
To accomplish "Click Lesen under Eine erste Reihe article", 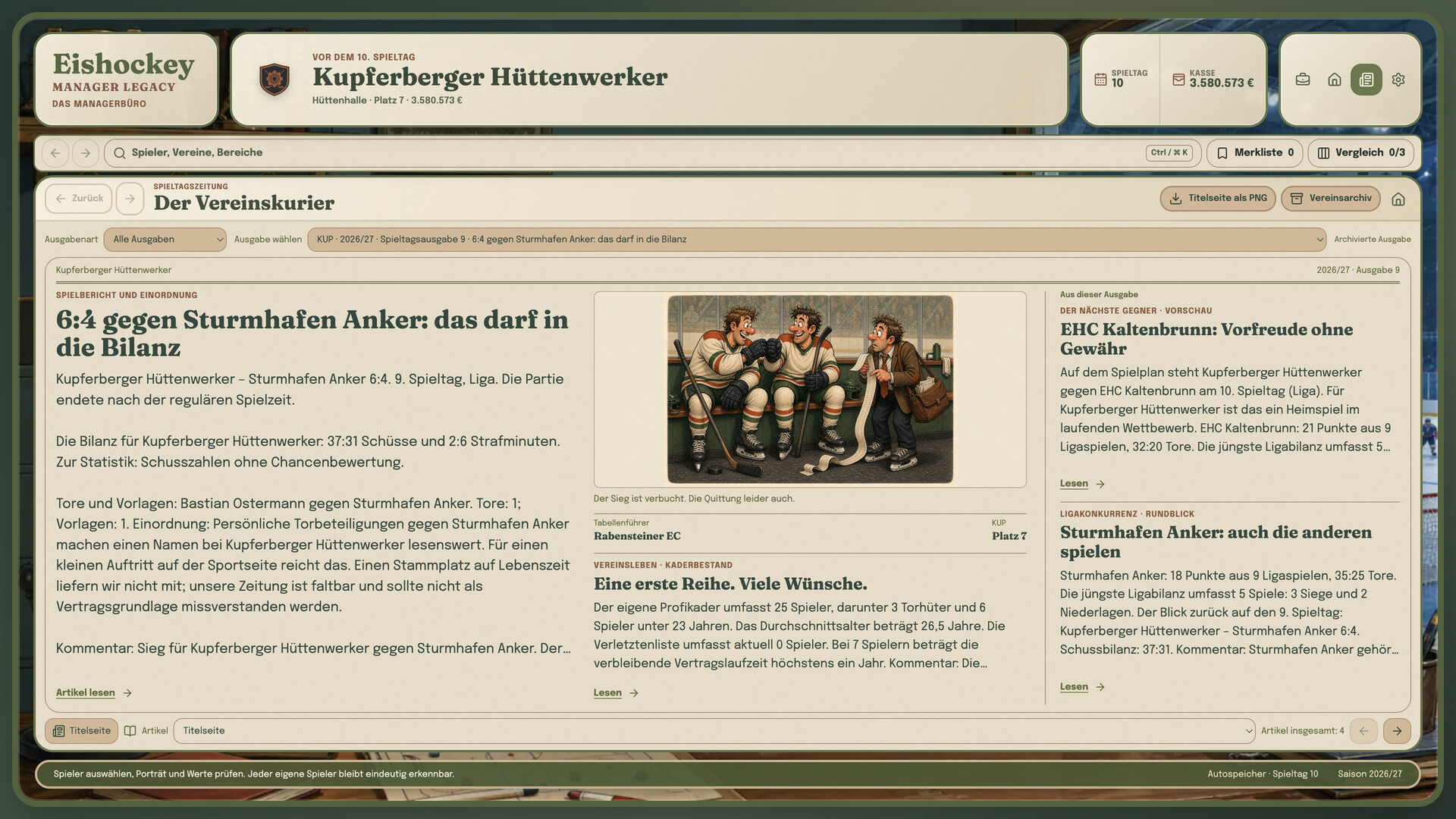I will tap(616, 693).
